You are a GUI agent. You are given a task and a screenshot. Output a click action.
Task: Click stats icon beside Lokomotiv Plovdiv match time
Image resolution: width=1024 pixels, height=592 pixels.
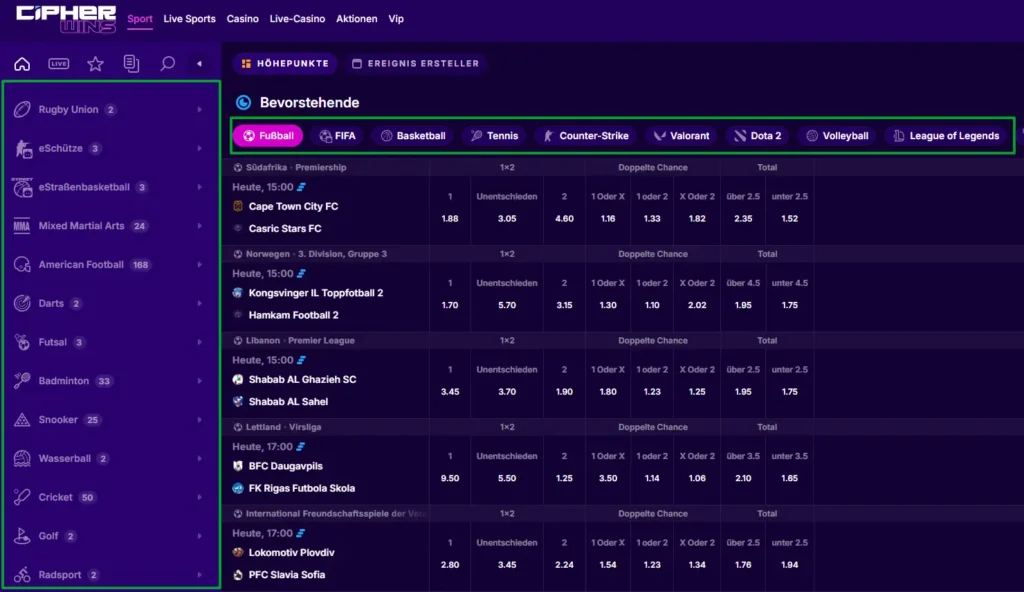point(300,533)
